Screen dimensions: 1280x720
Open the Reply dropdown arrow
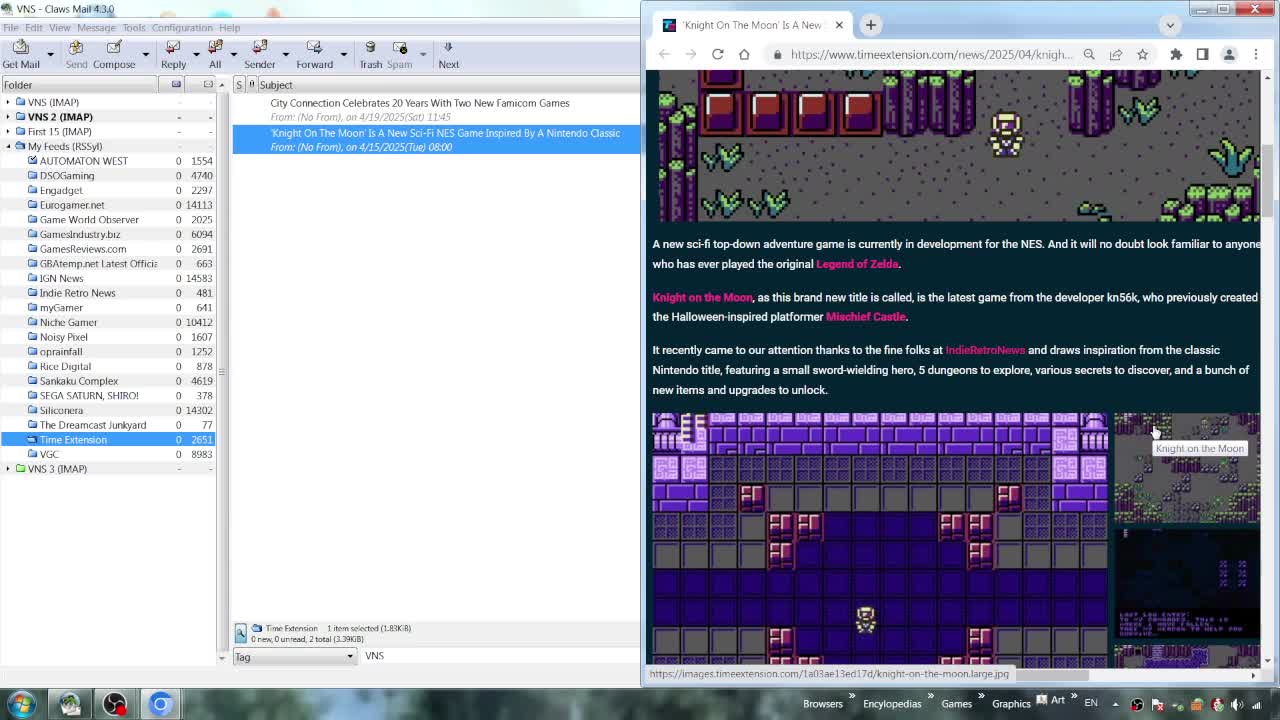(196, 55)
